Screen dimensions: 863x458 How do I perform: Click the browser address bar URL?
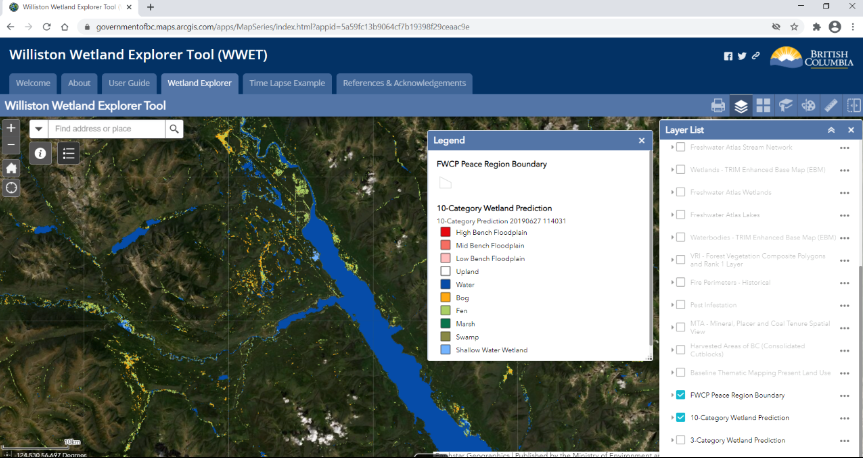[x=282, y=27]
